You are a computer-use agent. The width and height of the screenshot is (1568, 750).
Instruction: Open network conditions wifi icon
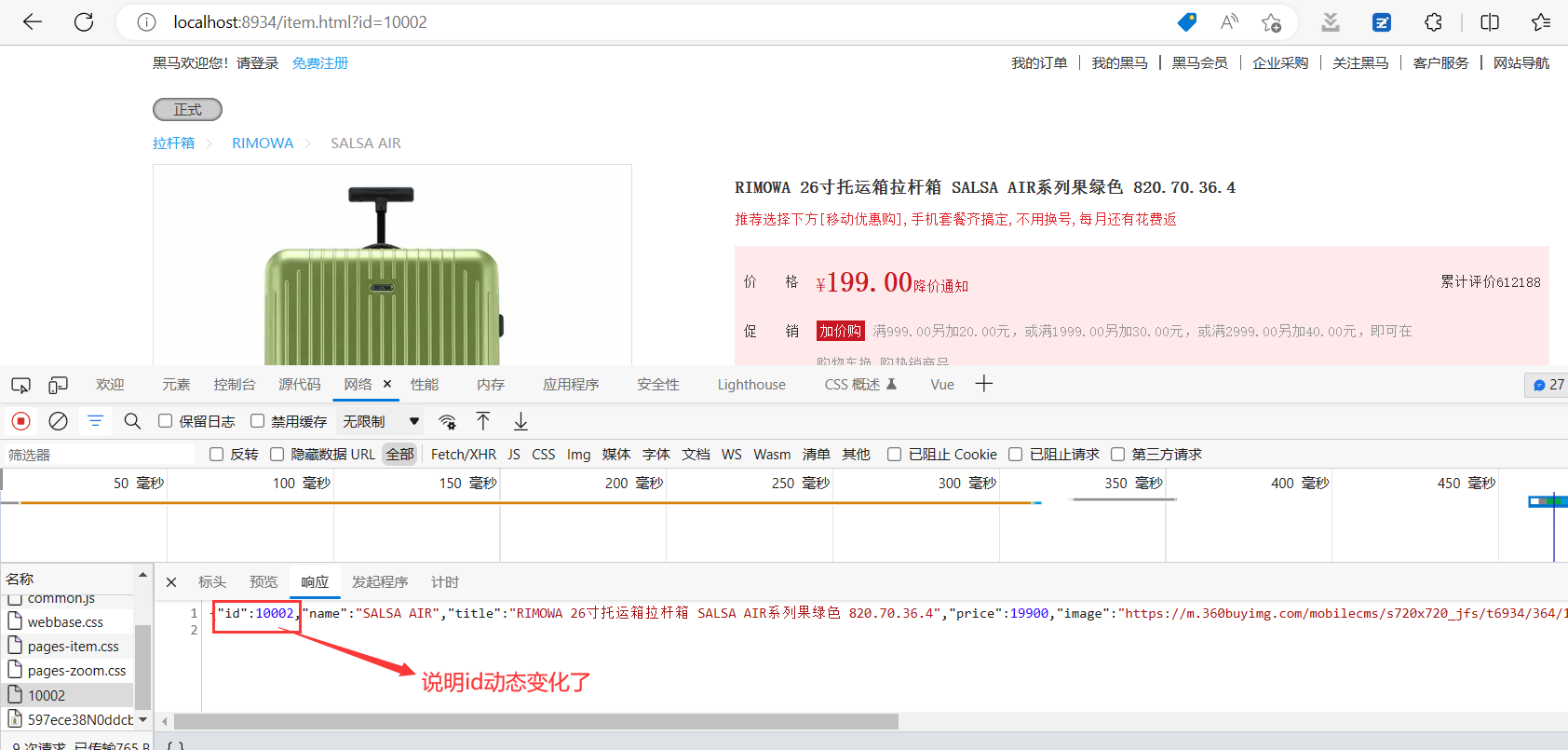click(x=447, y=421)
